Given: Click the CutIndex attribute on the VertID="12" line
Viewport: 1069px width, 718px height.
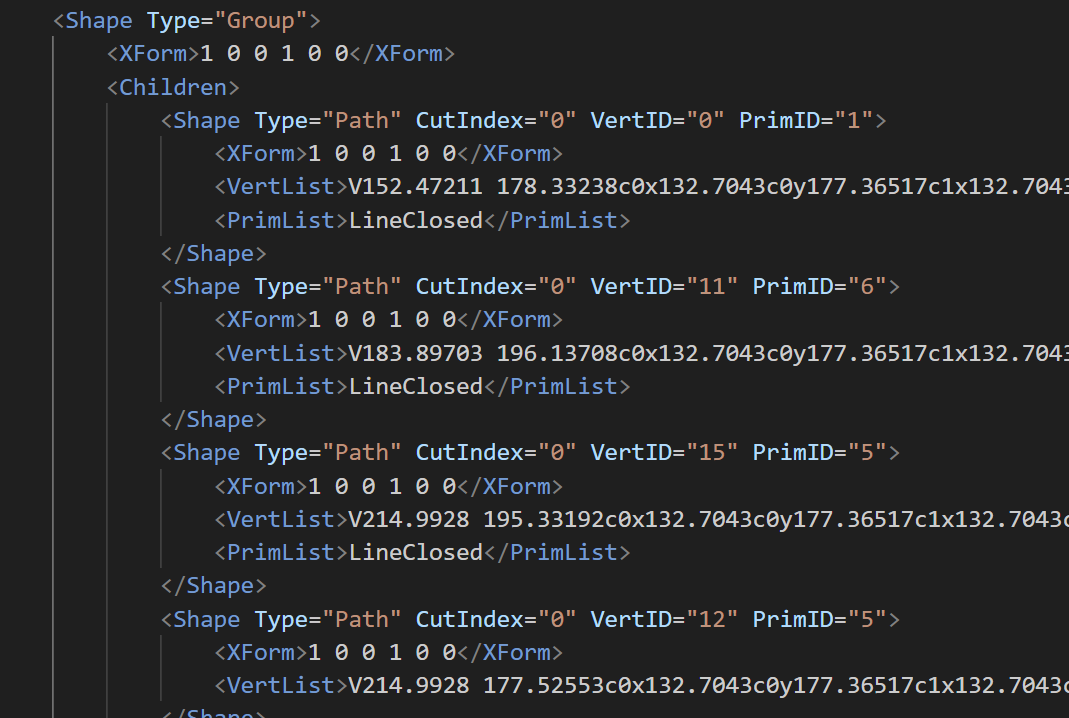Looking at the screenshot, I should (x=470, y=618).
